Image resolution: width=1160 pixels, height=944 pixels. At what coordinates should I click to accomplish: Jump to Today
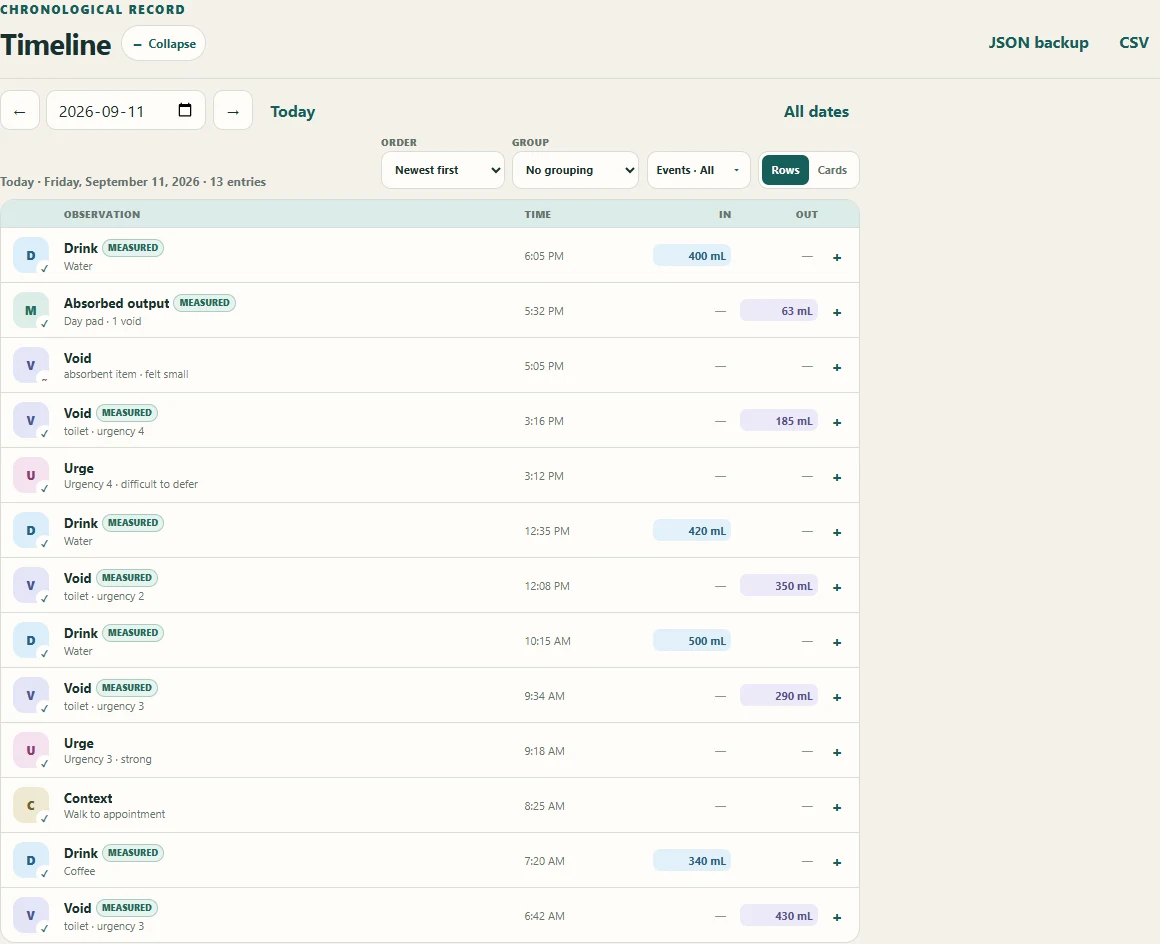tap(292, 112)
